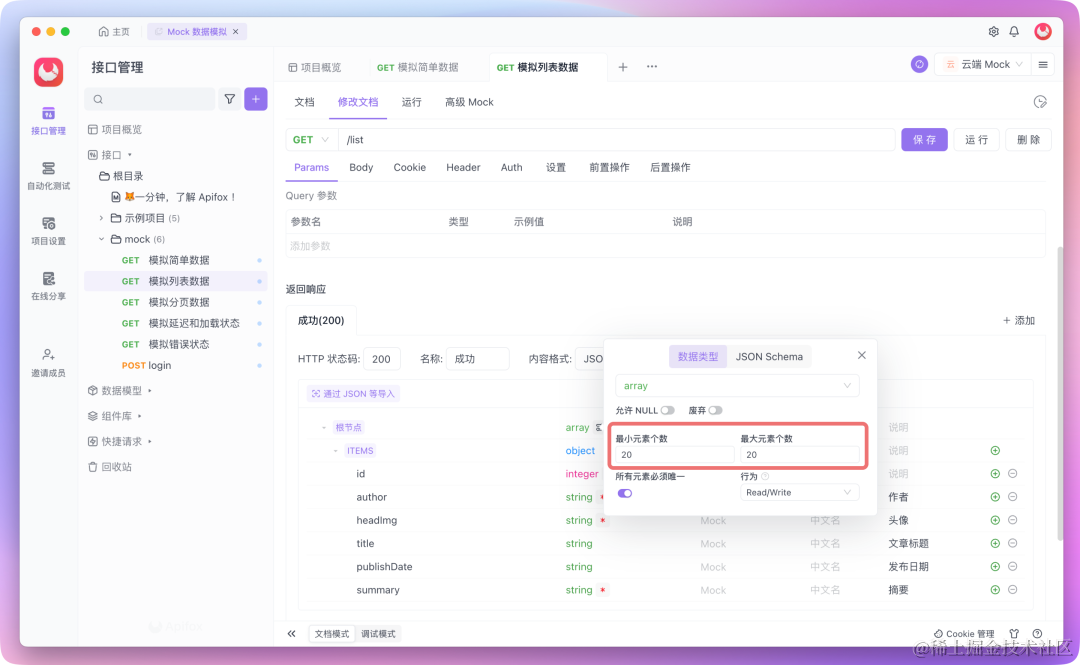Click the 最大元素个数 input field
The image size is (1080, 665).
coord(800,455)
